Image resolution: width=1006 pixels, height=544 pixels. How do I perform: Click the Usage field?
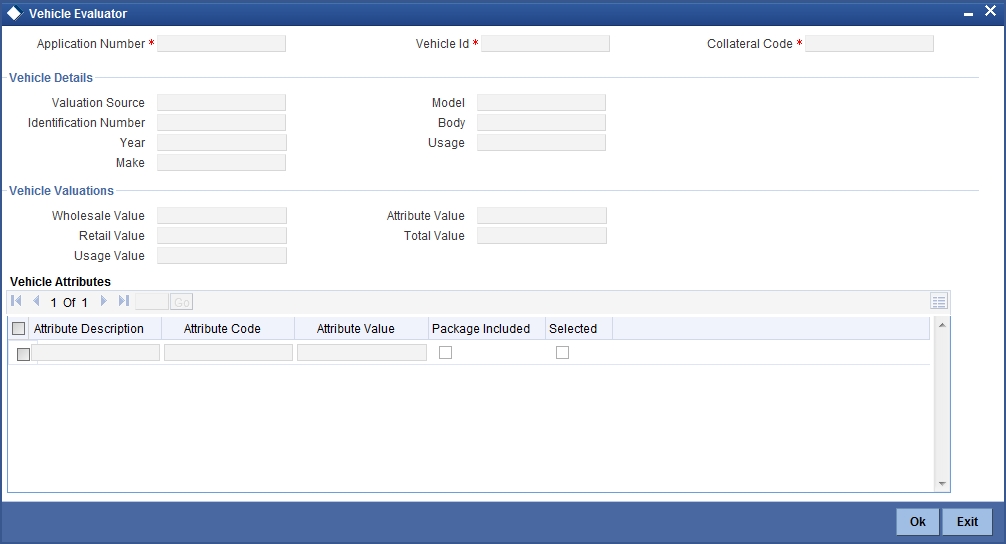(541, 142)
